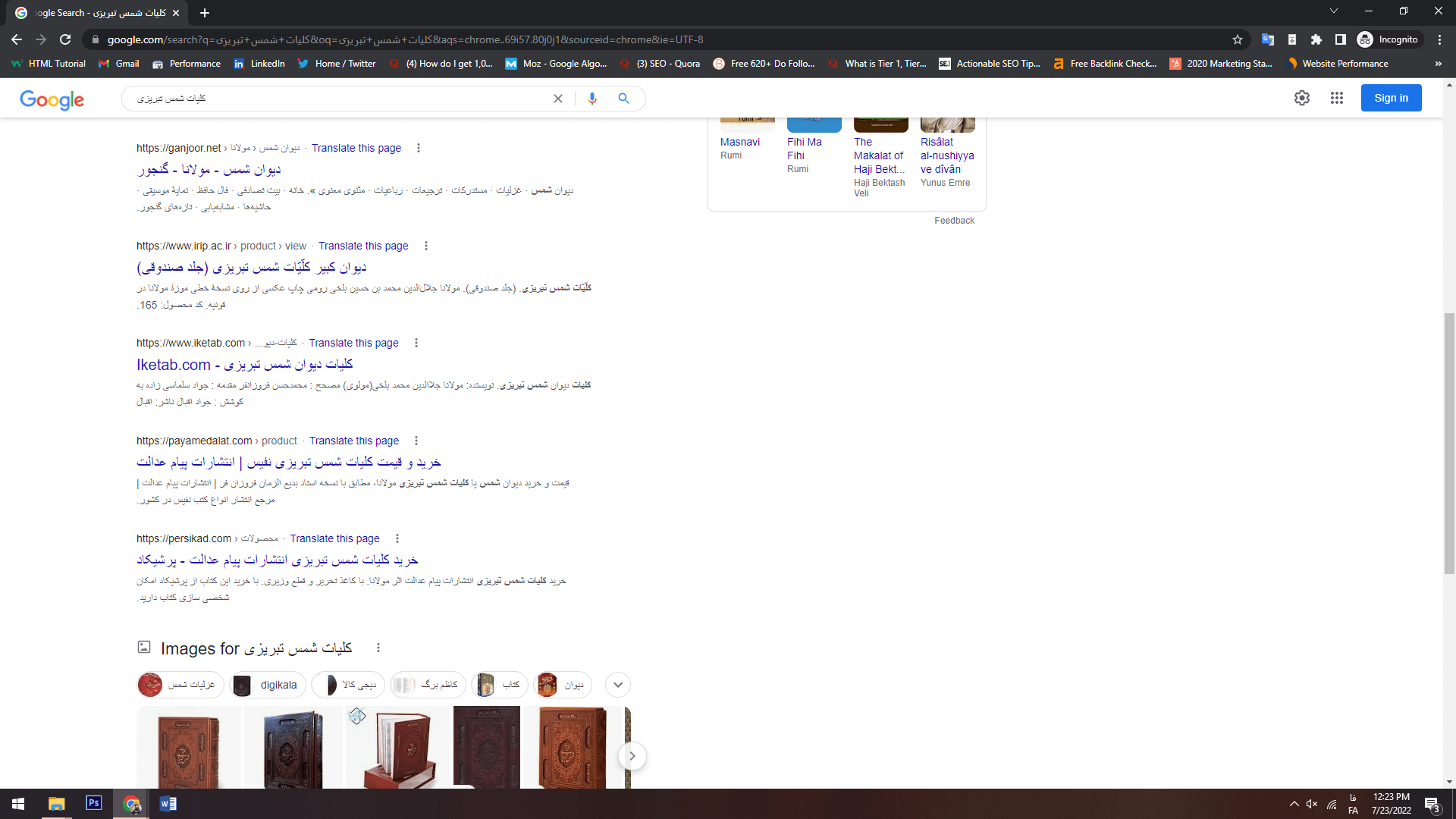Open the HTML Tutorial bookmark
Viewport: 1456px width, 819px height.
click(49, 64)
